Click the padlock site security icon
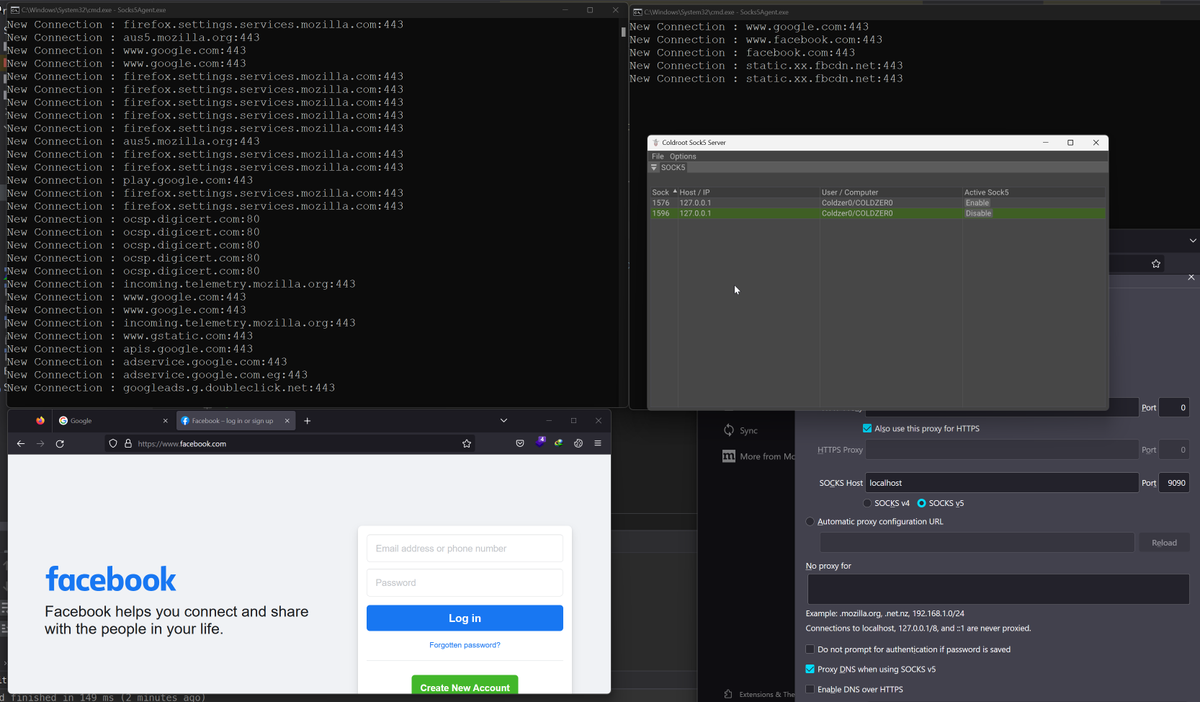The image size is (1200, 702). point(128,443)
